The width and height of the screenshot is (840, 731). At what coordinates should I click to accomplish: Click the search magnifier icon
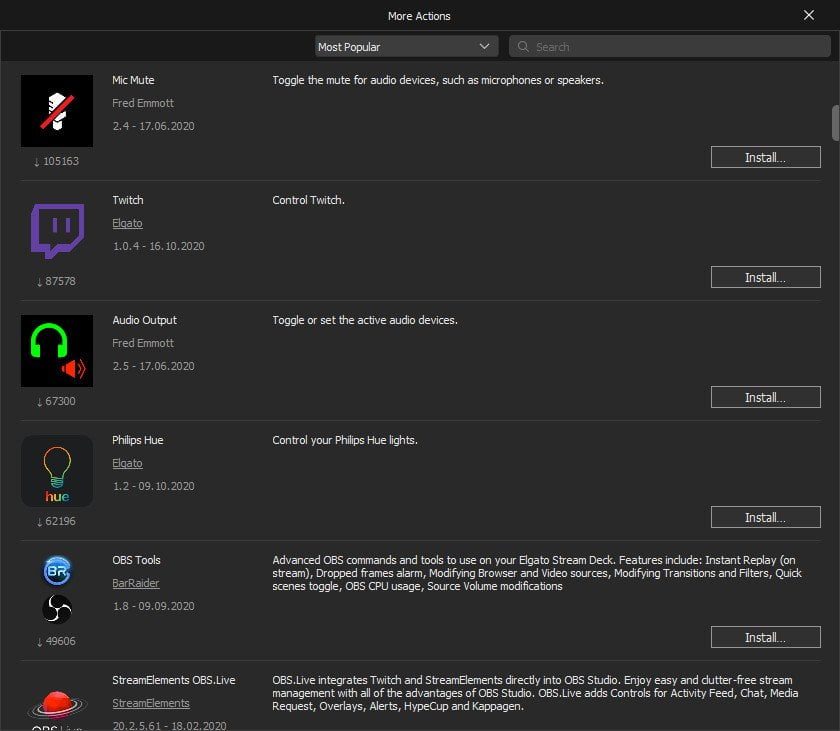(x=523, y=47)
